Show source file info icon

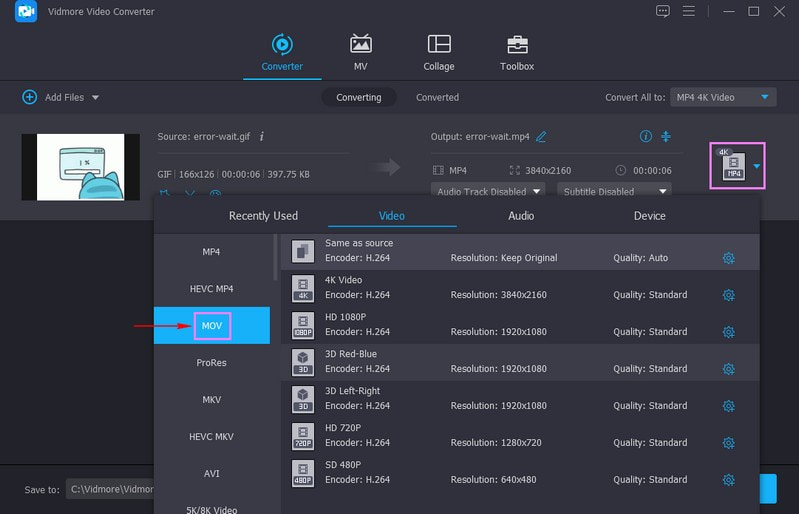point(262,136)
